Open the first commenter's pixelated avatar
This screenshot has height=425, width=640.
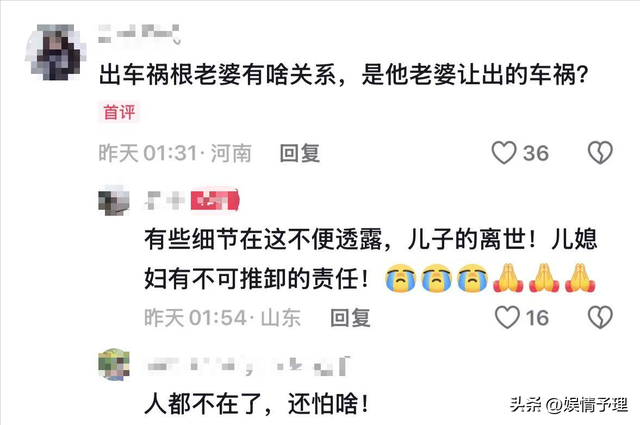click(x=56, y=52)
